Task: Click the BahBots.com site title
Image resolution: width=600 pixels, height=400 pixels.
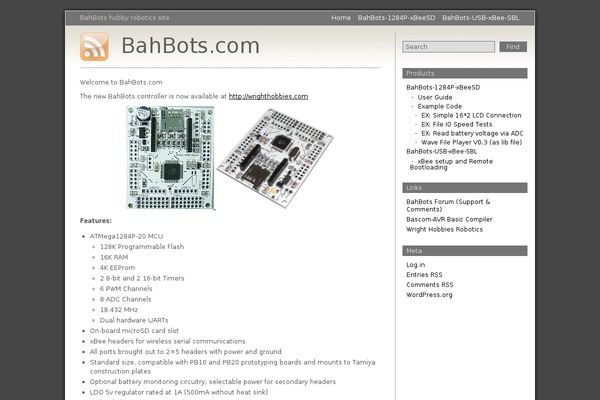Action: (191, 46)
